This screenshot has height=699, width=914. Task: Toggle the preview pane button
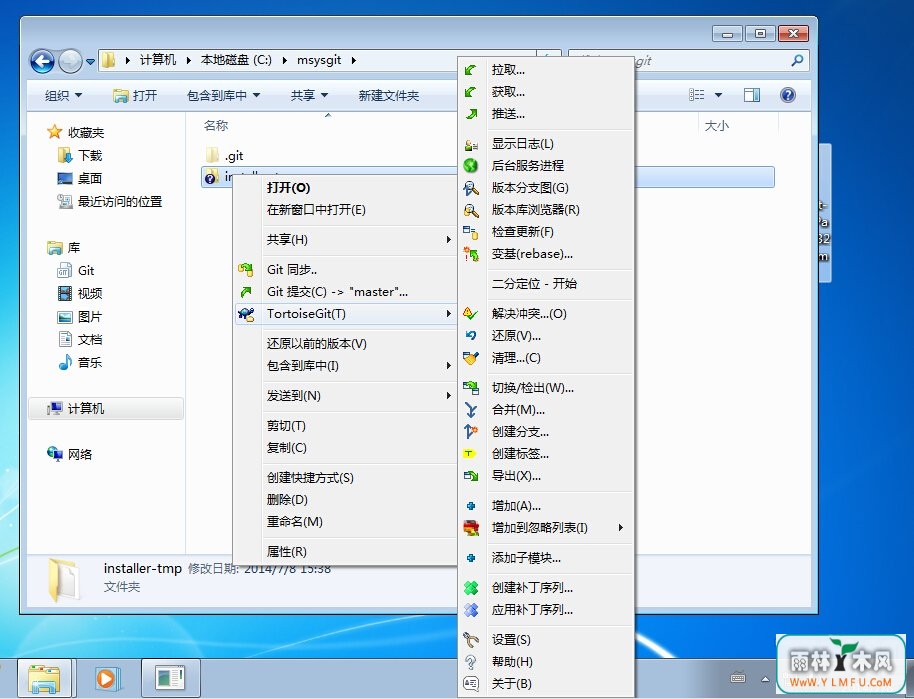pos(751,95)
